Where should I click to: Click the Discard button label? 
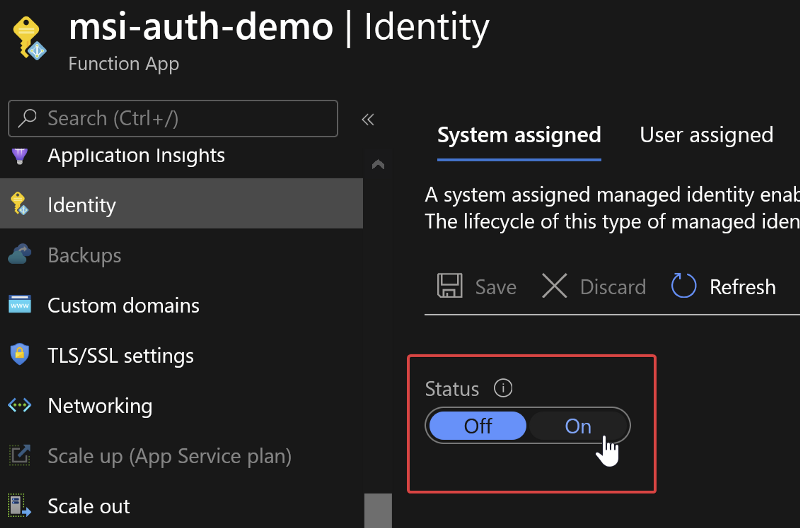coord(613,286)
